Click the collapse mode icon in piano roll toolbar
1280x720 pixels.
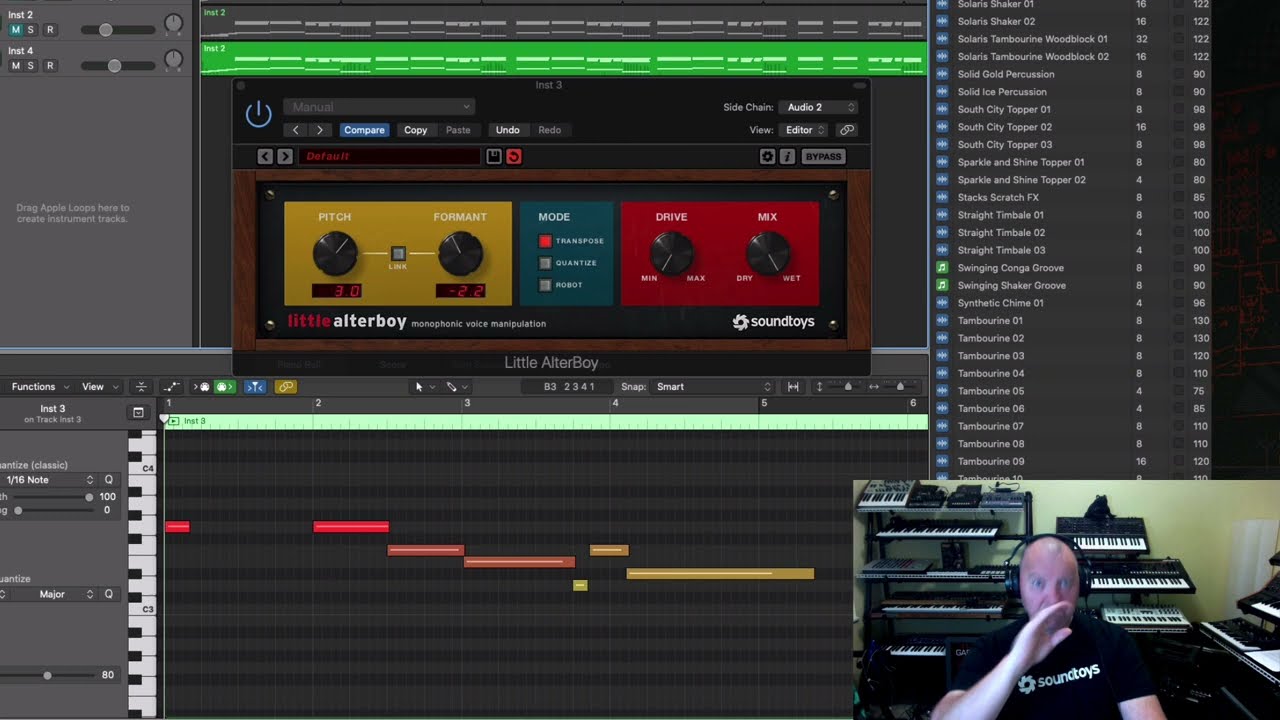pos(141,387)
